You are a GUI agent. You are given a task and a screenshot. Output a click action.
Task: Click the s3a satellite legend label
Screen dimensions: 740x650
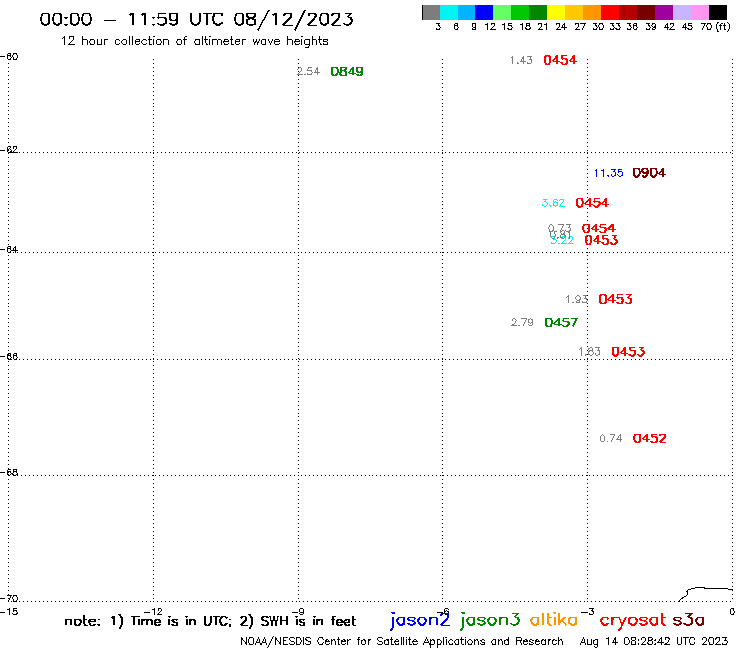pos(689,620)
